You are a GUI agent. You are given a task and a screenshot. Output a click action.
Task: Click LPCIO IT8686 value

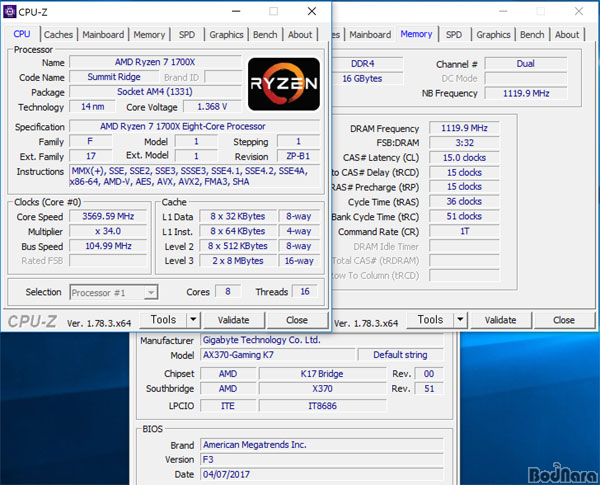322,405
